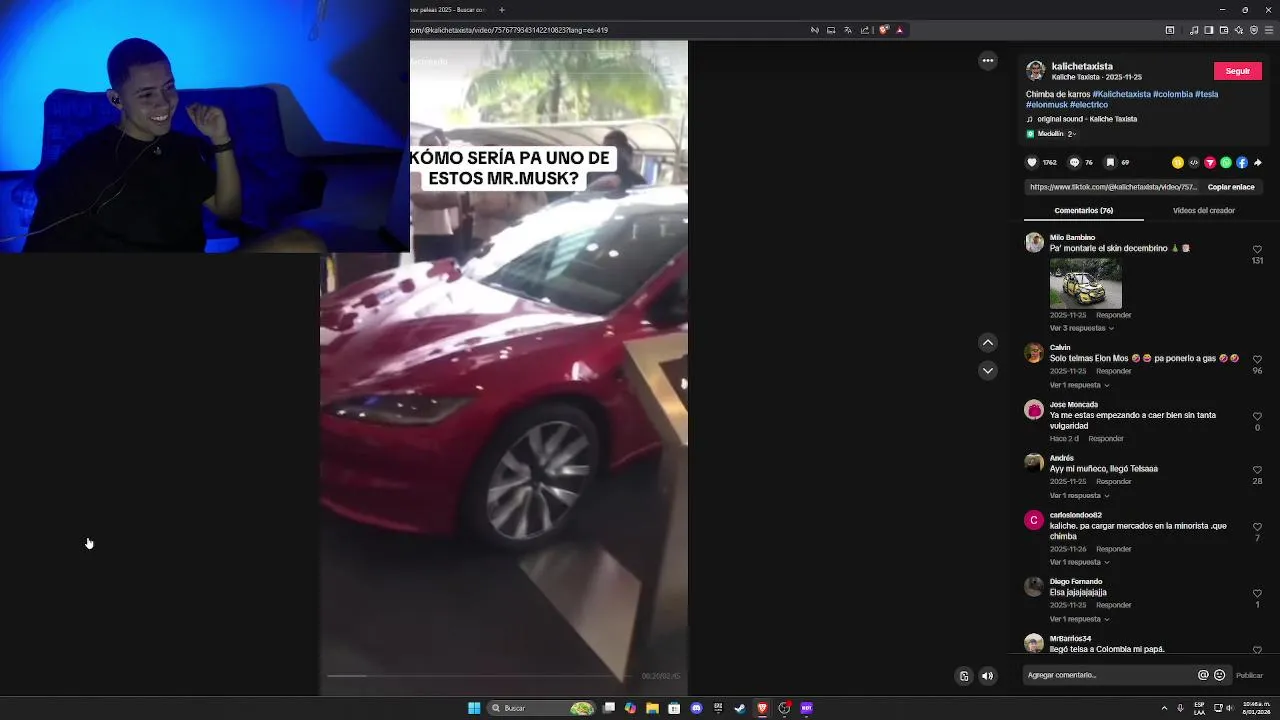Switch to Videos del creador tab
Image resolution: width=1280 pixels, height=720 pixels.
pos(1203,211)
